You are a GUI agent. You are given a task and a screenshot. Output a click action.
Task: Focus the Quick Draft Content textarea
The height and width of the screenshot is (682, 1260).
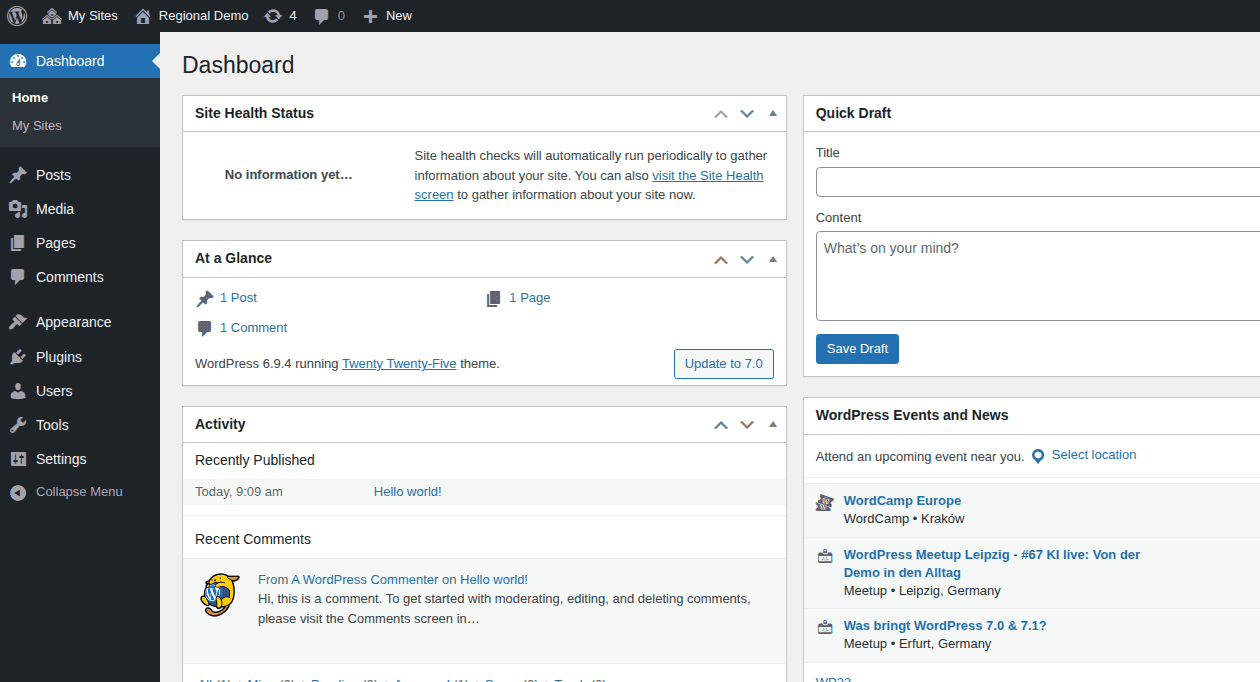tap(1038, 275)
